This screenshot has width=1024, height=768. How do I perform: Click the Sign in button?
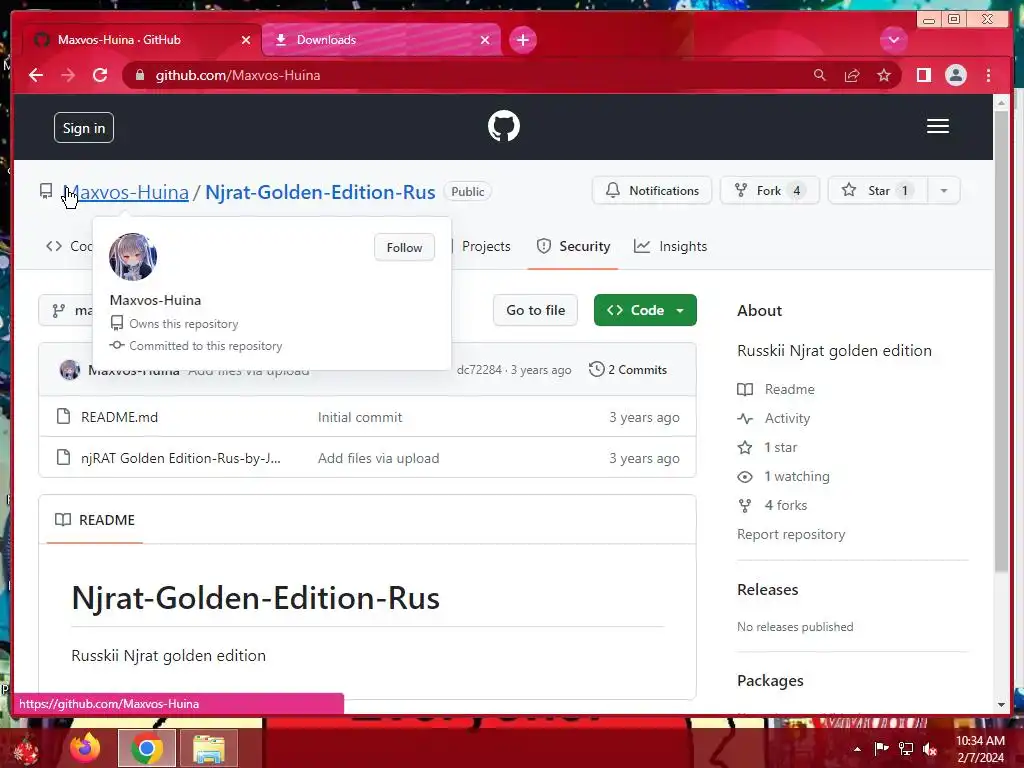coord(84,128)
